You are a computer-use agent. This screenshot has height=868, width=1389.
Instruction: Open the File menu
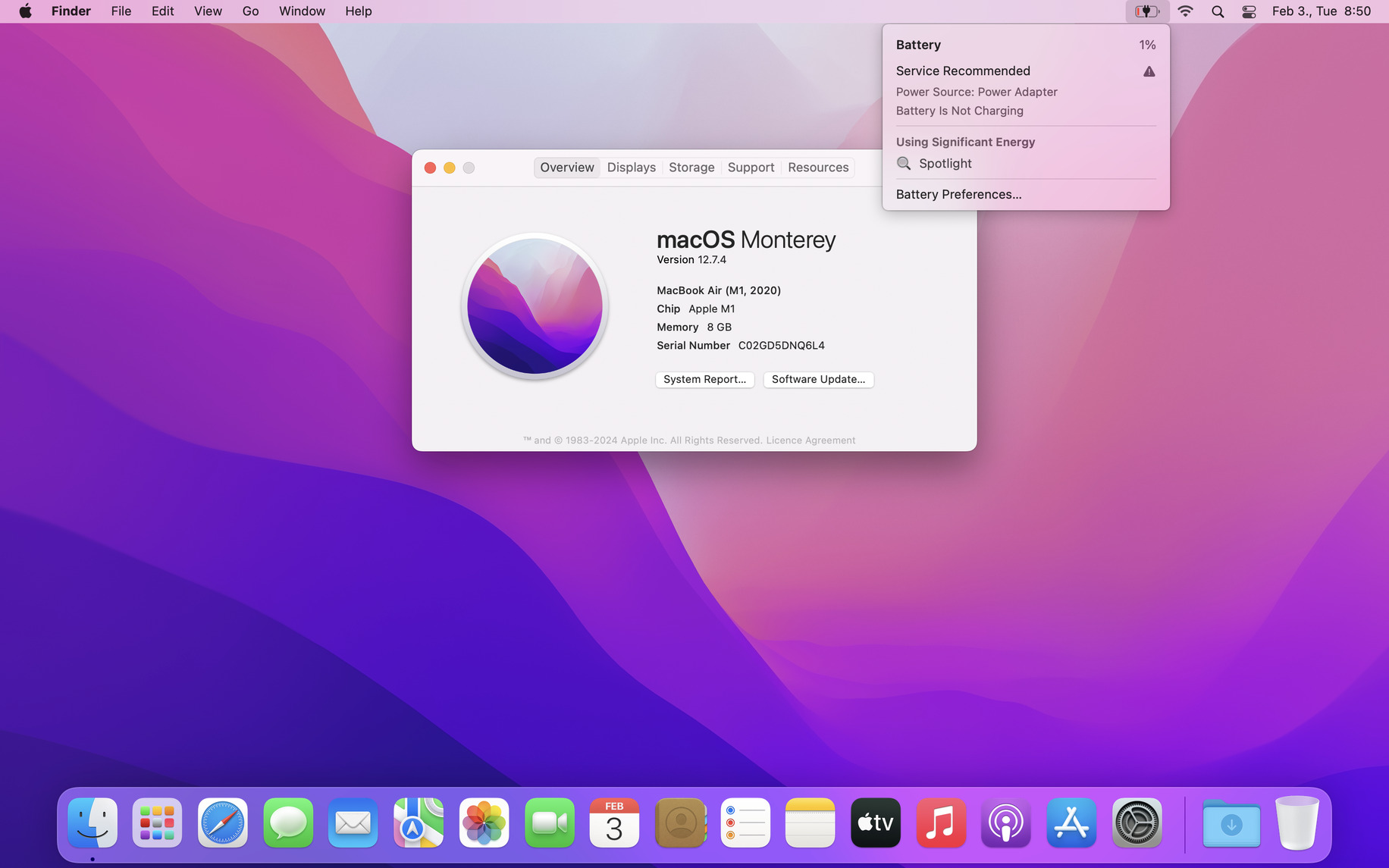121,11
